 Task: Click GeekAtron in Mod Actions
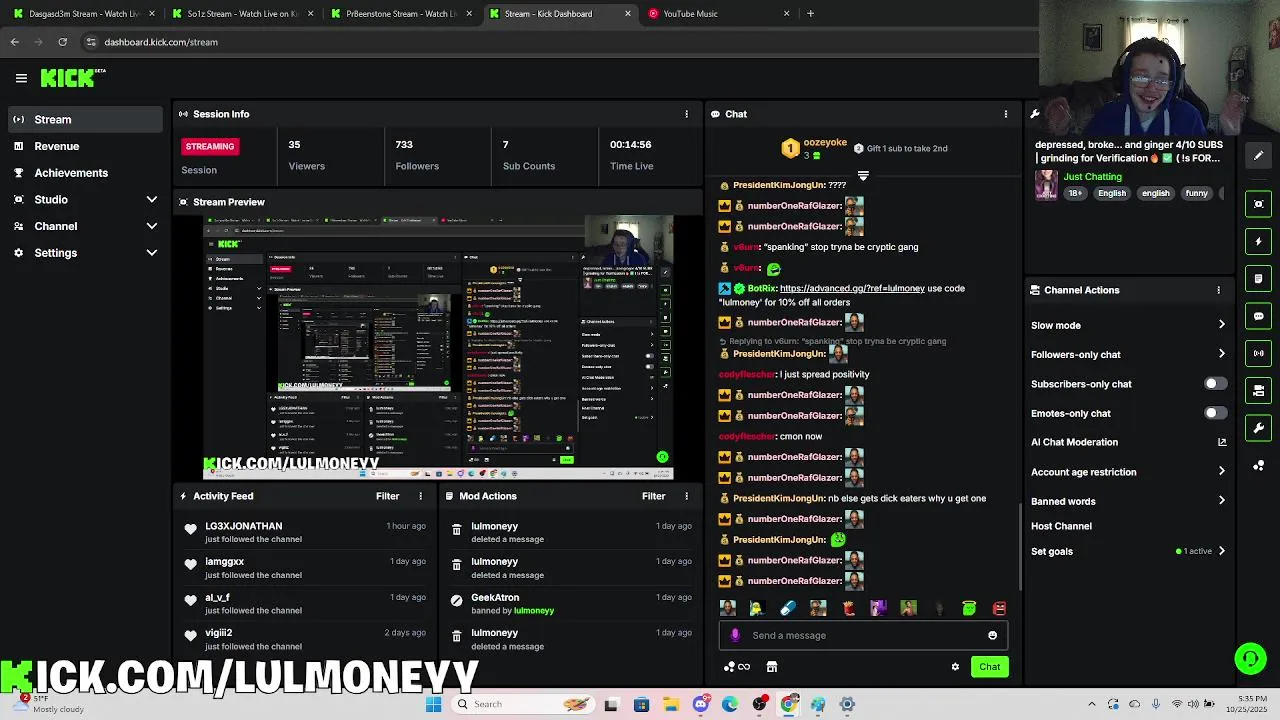(x=495, y=598)
